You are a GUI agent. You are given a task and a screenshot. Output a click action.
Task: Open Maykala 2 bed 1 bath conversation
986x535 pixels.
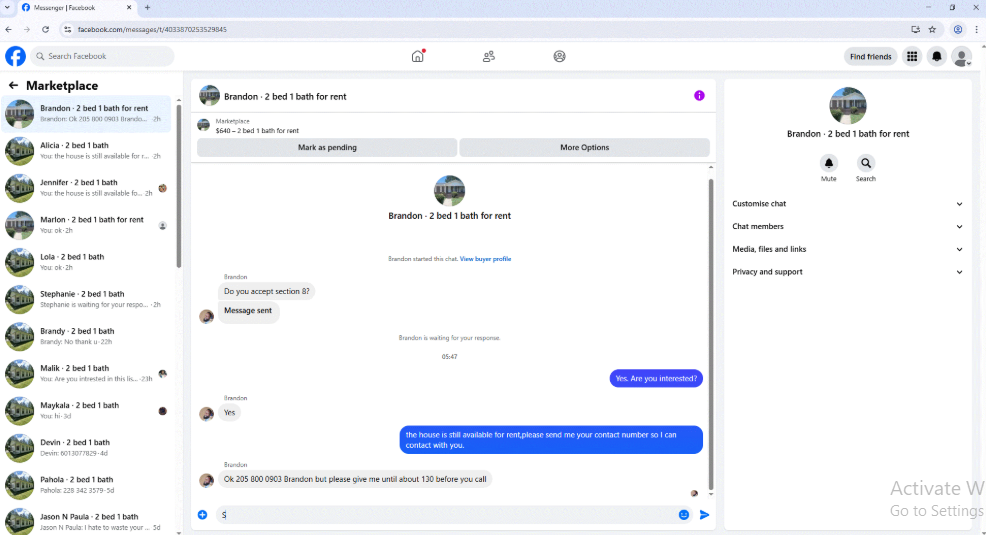pyautogui.click(x=86, y=411)
